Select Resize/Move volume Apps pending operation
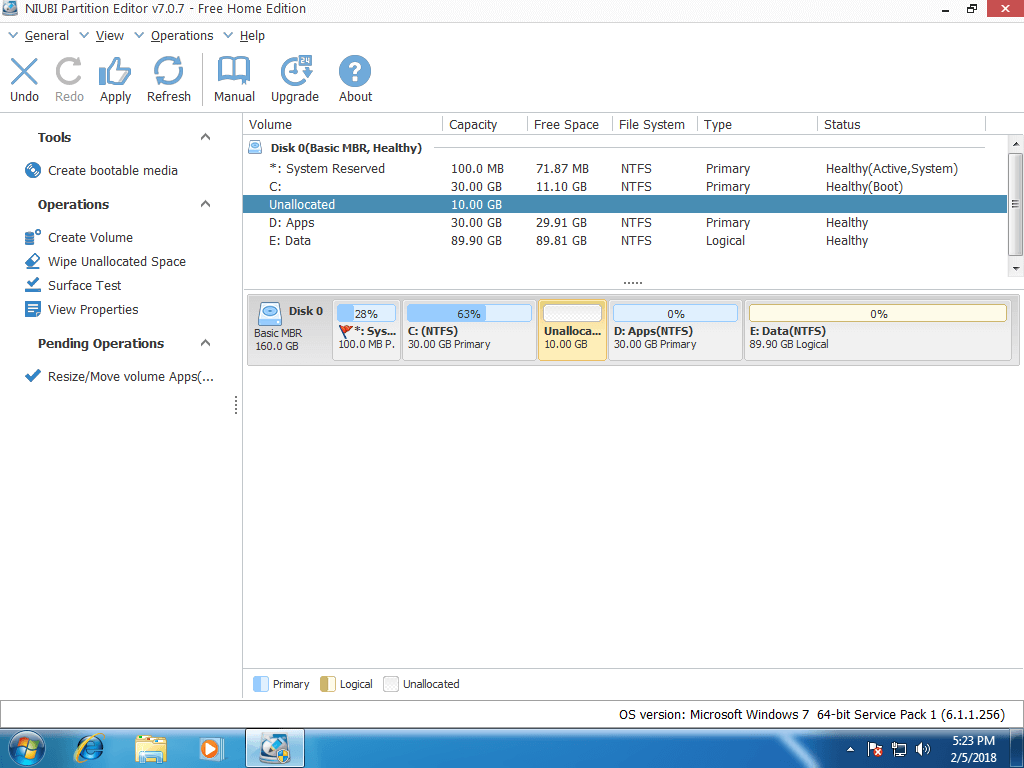This screenshot has width=1024, height=768. (131, 377)
